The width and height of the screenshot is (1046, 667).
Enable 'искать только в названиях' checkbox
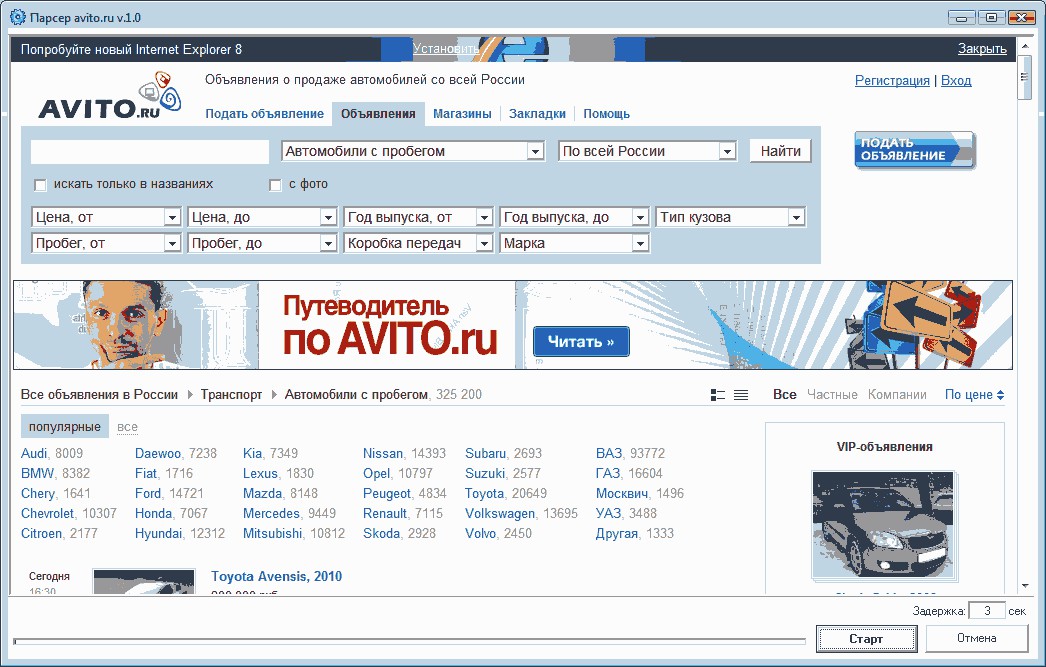41,185
